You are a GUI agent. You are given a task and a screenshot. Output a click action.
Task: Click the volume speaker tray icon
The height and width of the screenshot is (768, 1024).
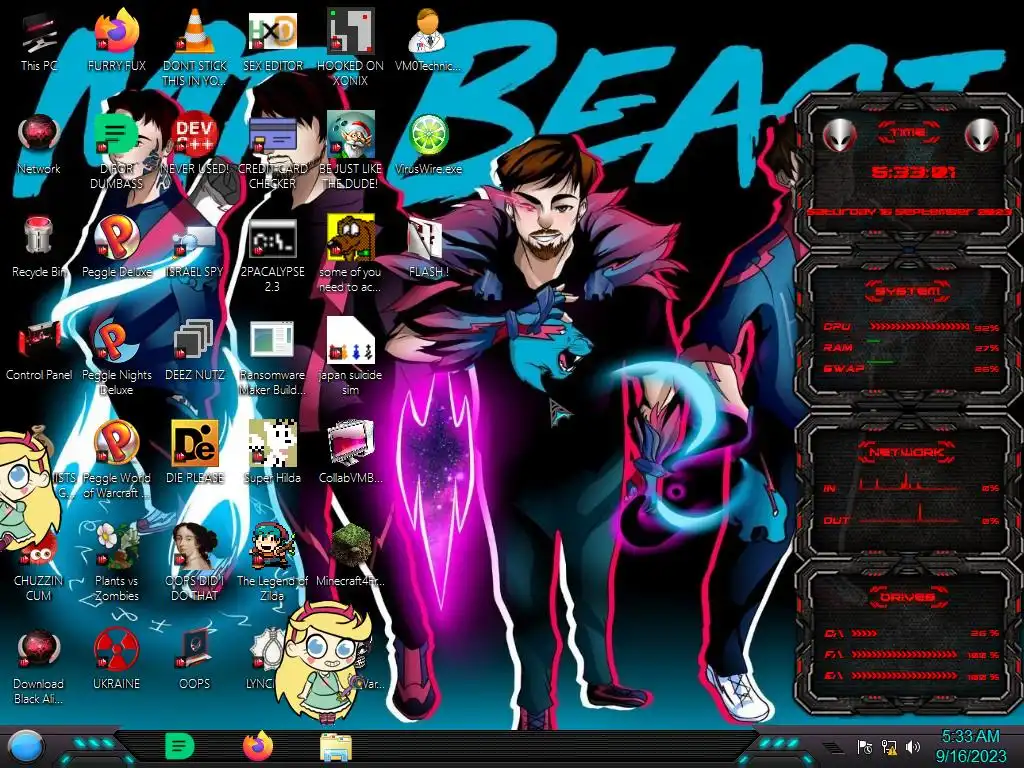(913, 746)
